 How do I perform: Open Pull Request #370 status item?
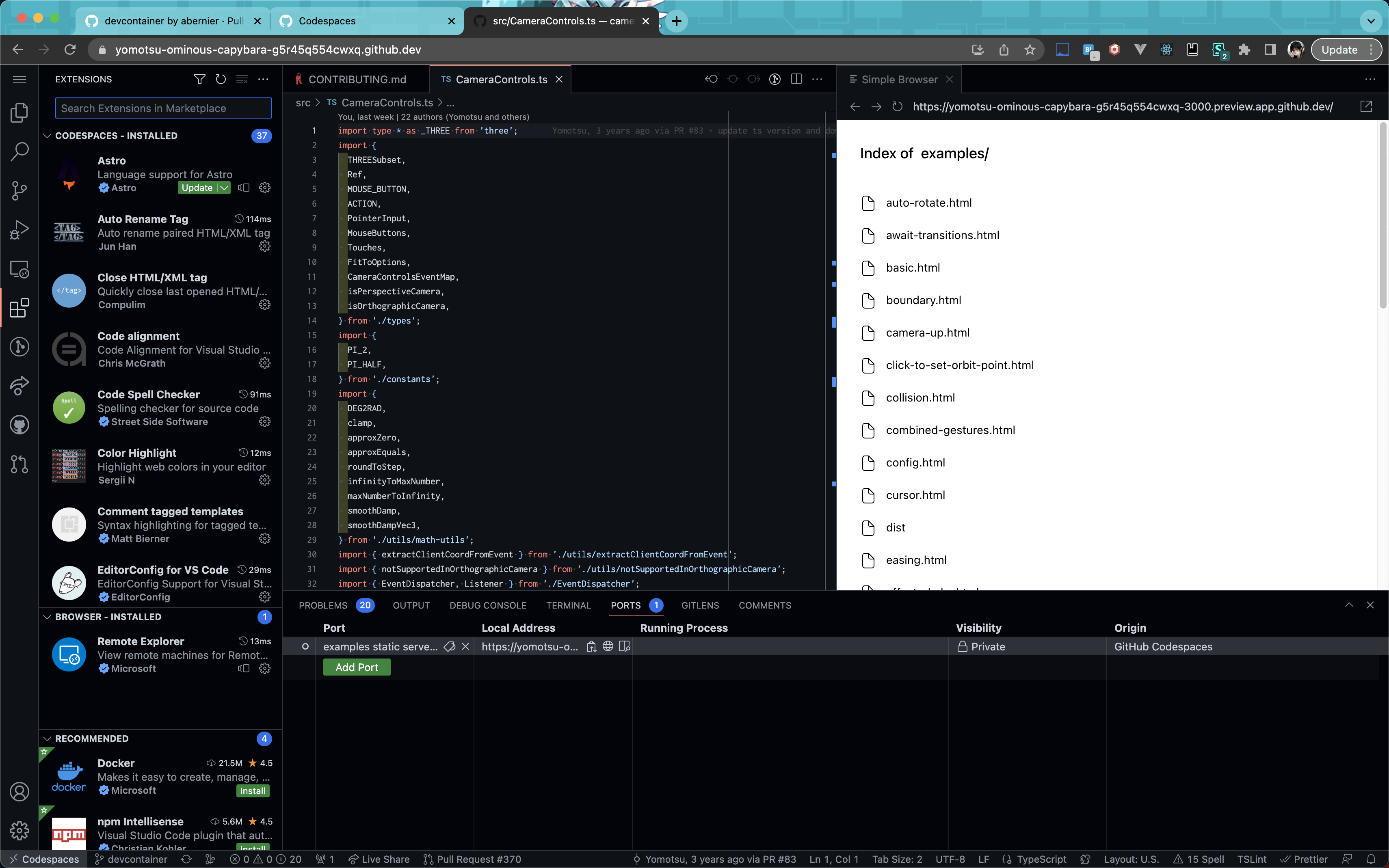coord(472,859)
